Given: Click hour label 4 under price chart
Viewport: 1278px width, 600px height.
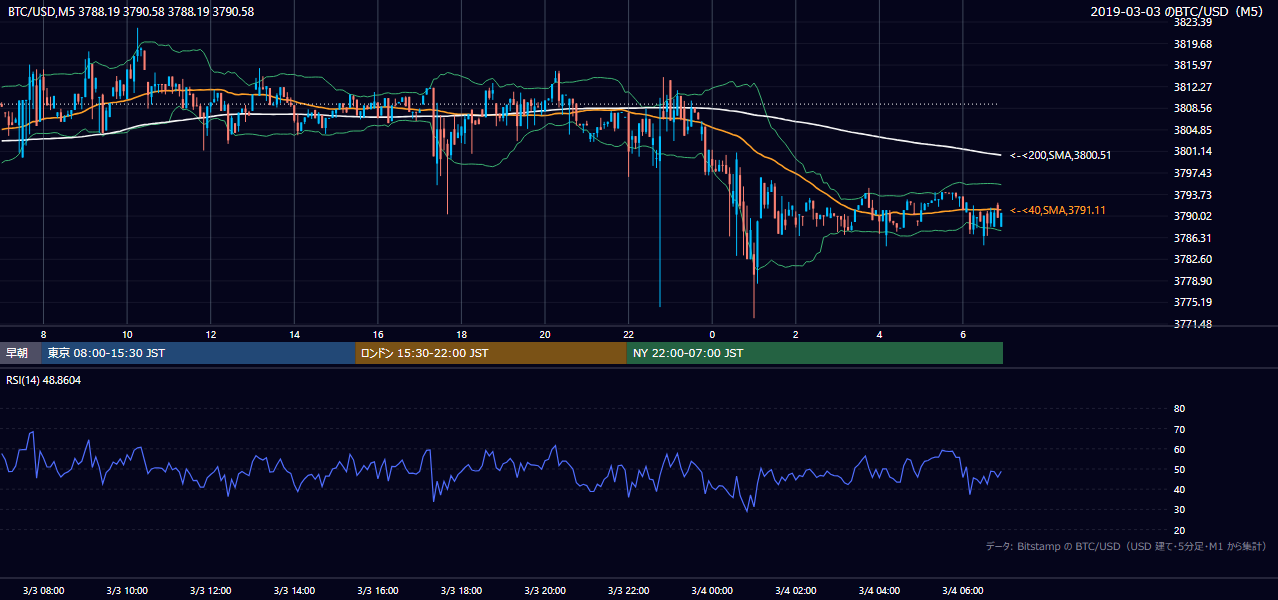Looking at the screenshot, I should [879, 333].
